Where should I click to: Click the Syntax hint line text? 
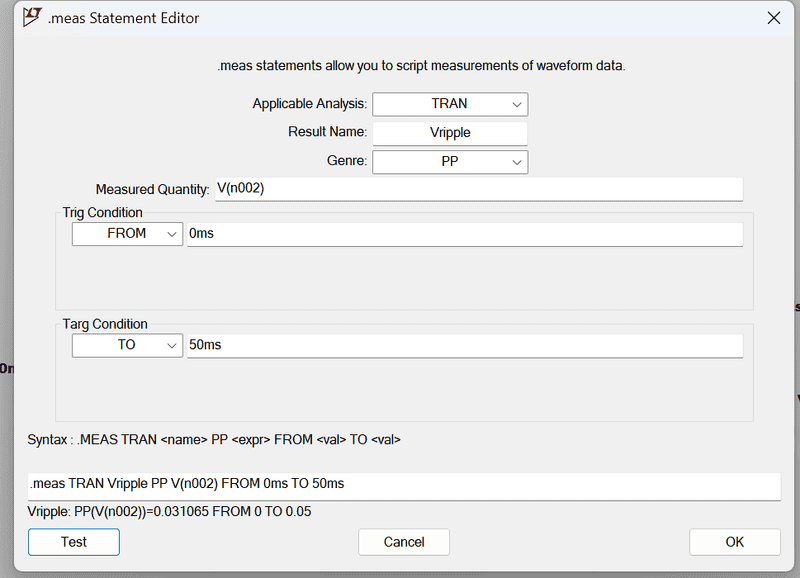pyautogui.click(x=214, y=439)
